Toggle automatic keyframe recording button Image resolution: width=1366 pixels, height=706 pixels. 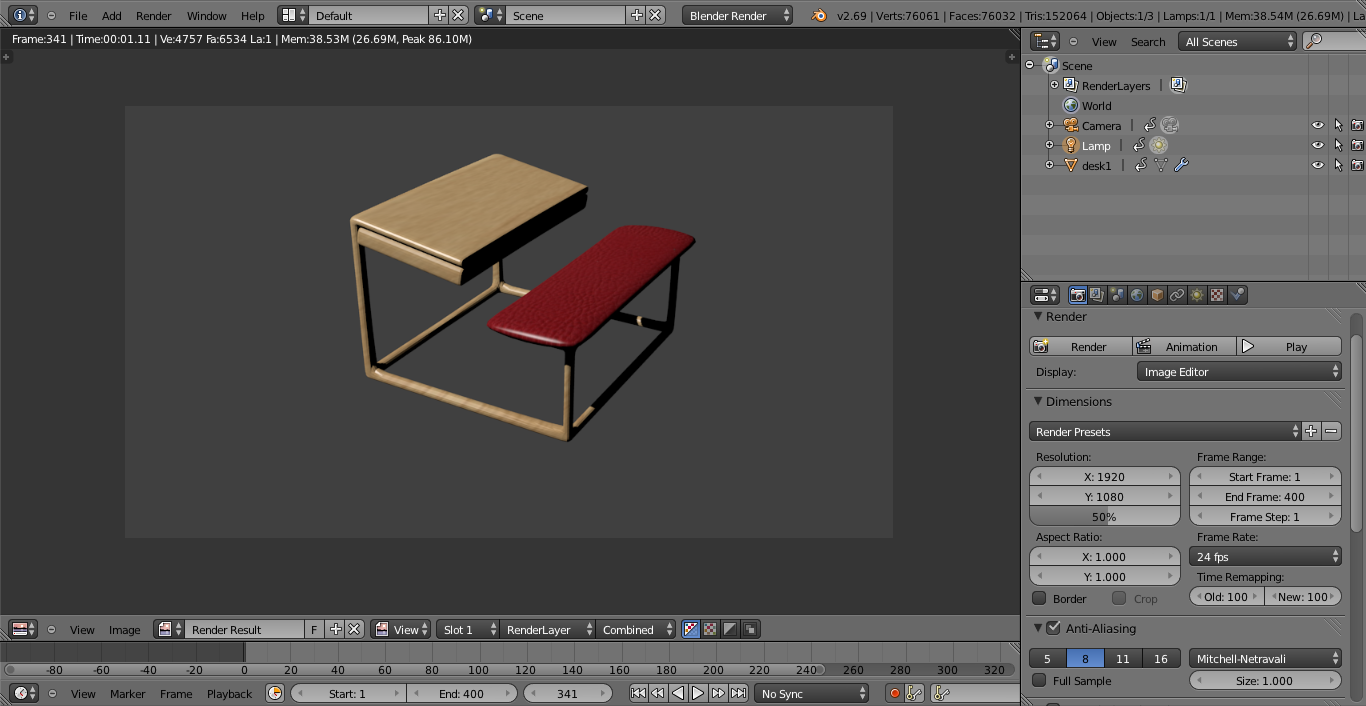click(894, 693)
